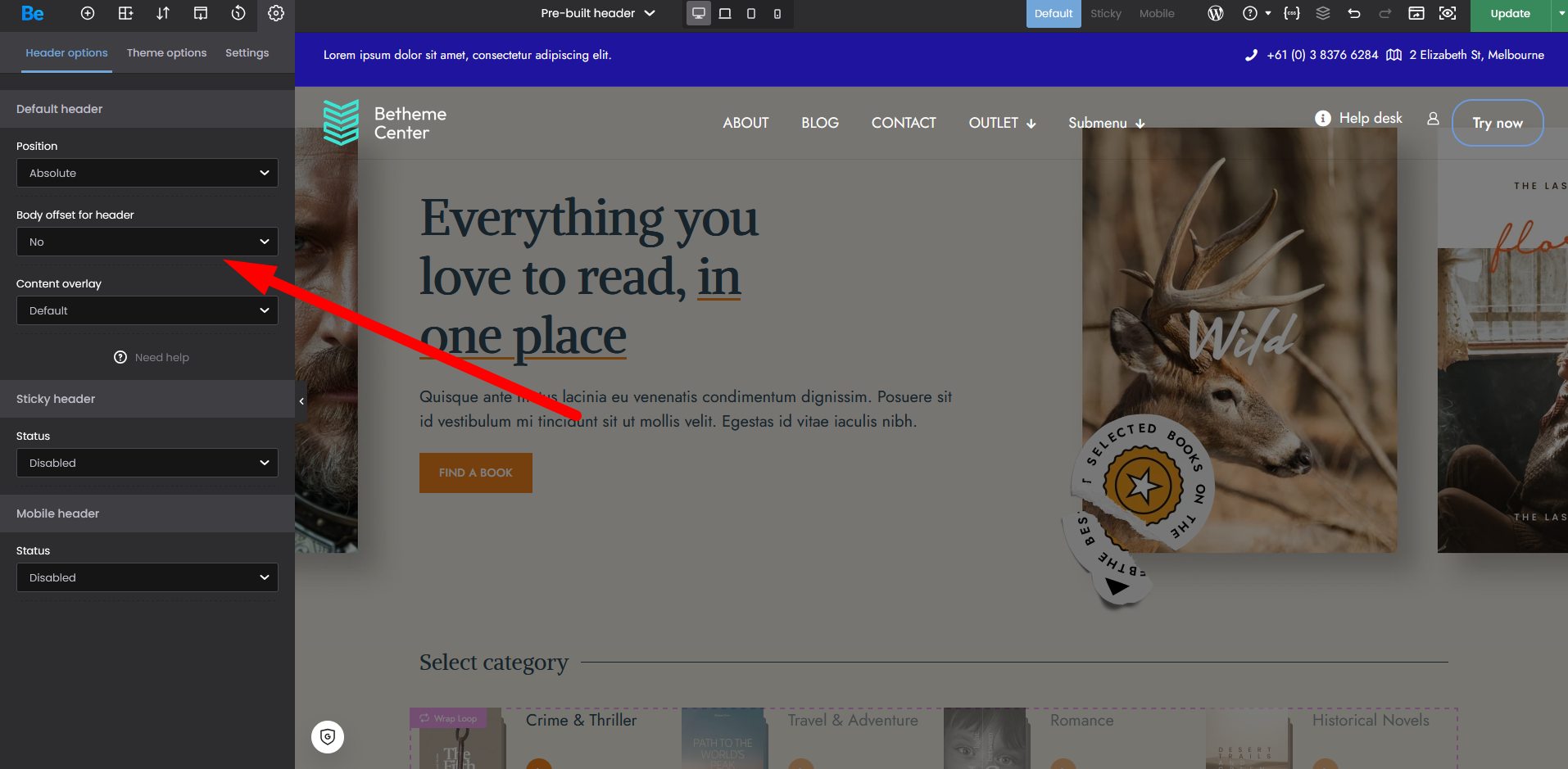Open the Sticky header Status dropdown

click(x=147, y=463)
